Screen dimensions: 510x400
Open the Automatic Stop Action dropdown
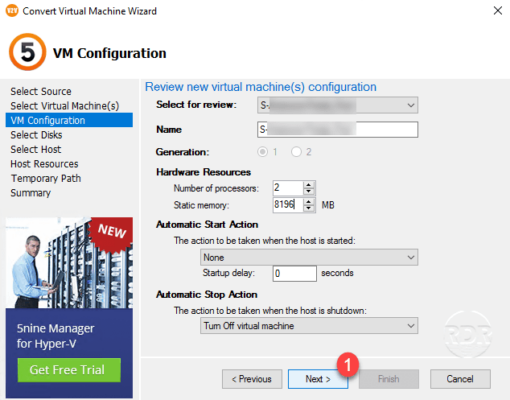pos(309,326)
